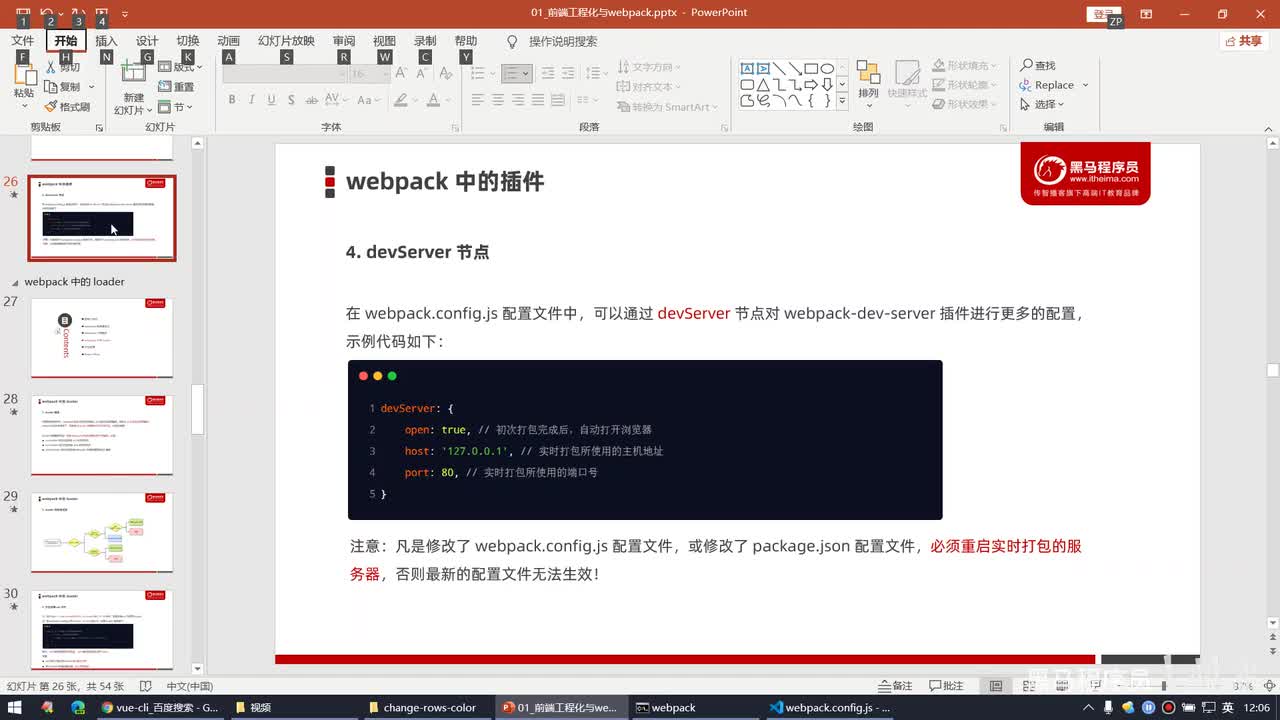Viewport: 1280px width, 720px height.
Task: Open the Select (选择) dropdown
Action: (x=1043, y=104)
